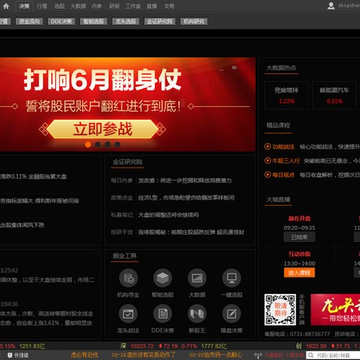Viewport: 360px width, 360px height.
Task: Play the 每日视点 course icon
Action: pos(267,174)
